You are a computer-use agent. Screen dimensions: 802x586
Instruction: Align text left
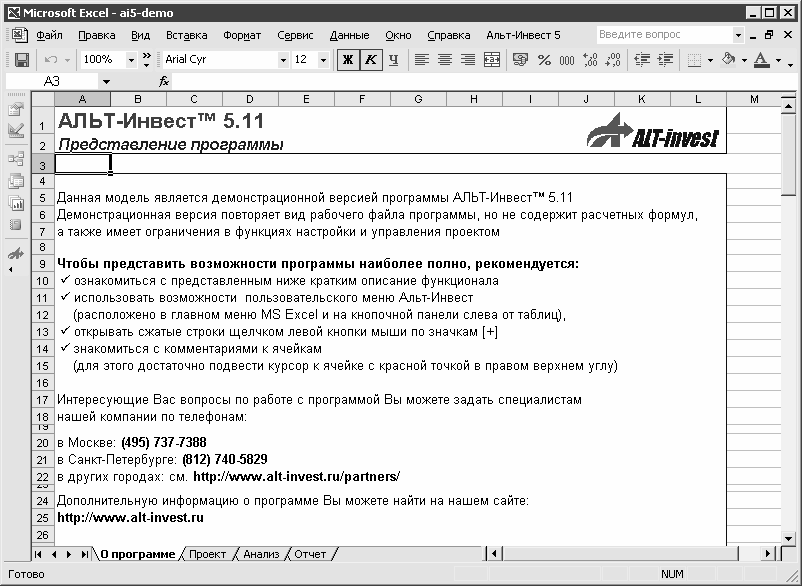(421, 60)
